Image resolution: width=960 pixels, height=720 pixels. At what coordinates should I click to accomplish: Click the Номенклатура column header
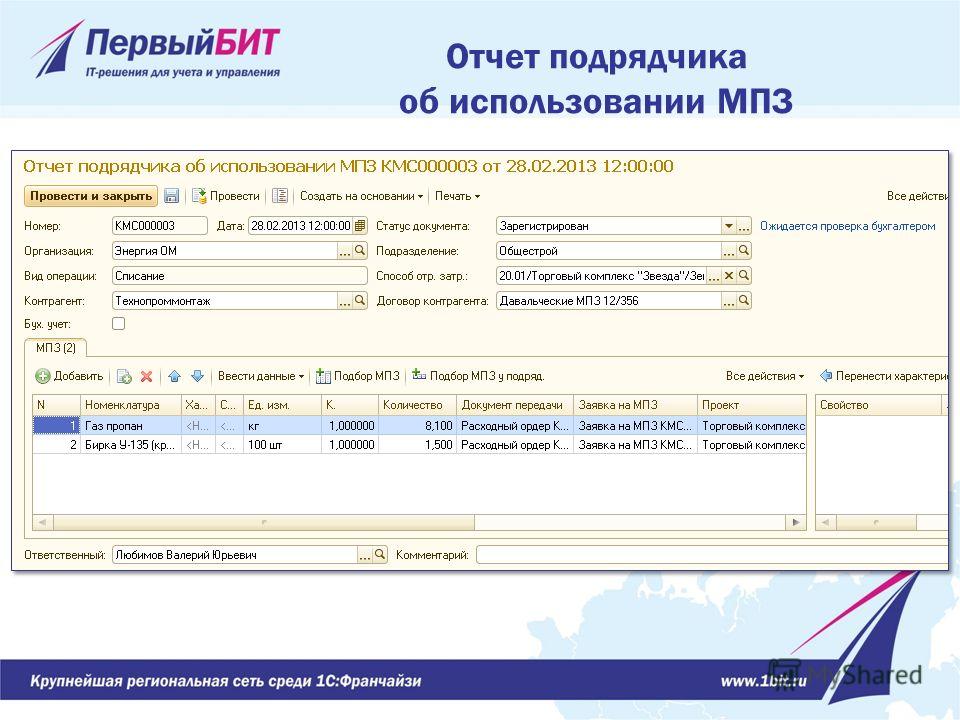pyautogui.click(x=131, y=405)
